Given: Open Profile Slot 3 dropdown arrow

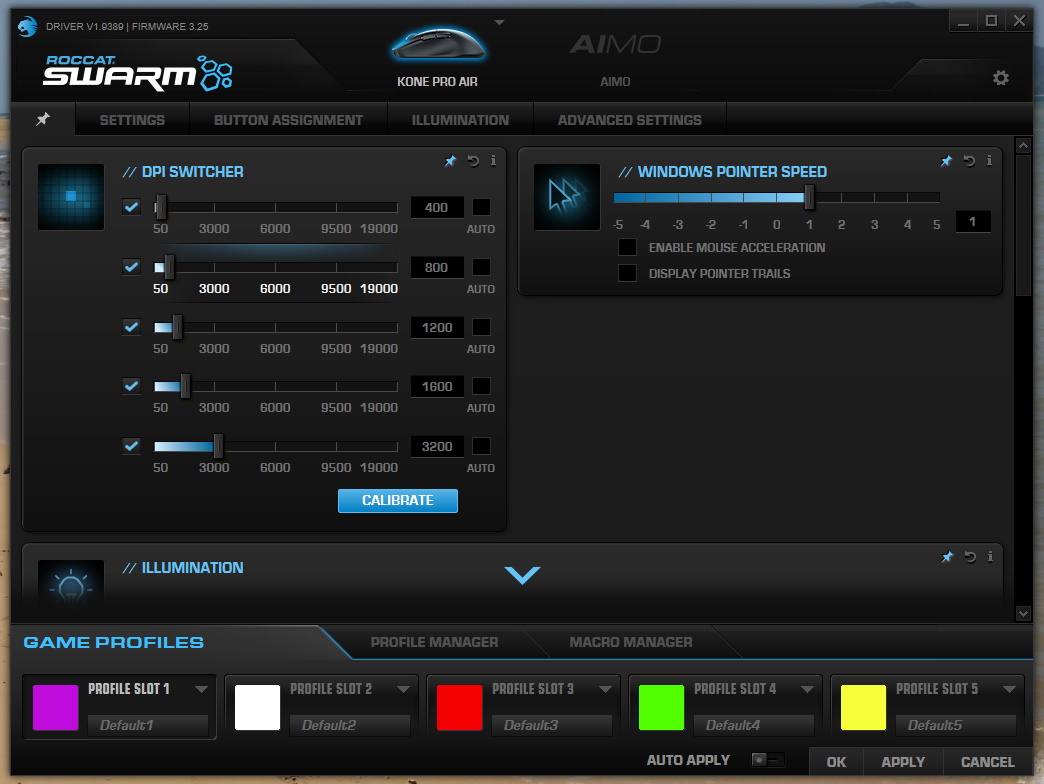Looking at the screenshot, I should (x=605, y=689).
